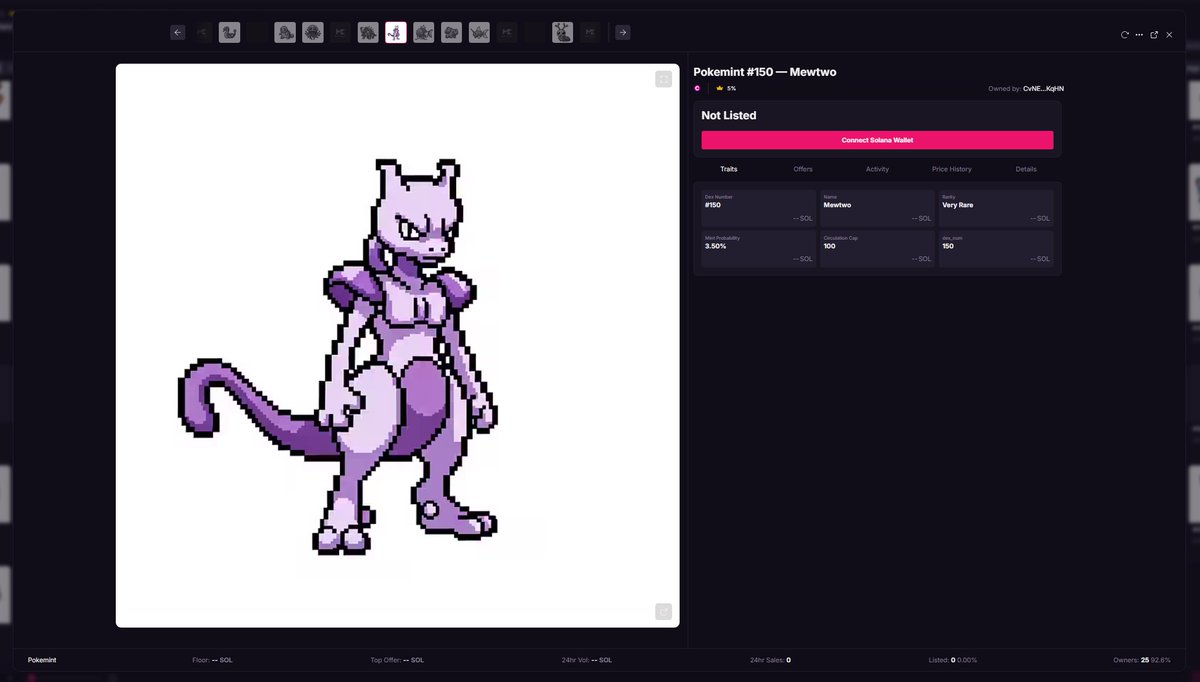
Task: Click the 24hr Sales stat in footer
Action: click(x=770, y=660)
